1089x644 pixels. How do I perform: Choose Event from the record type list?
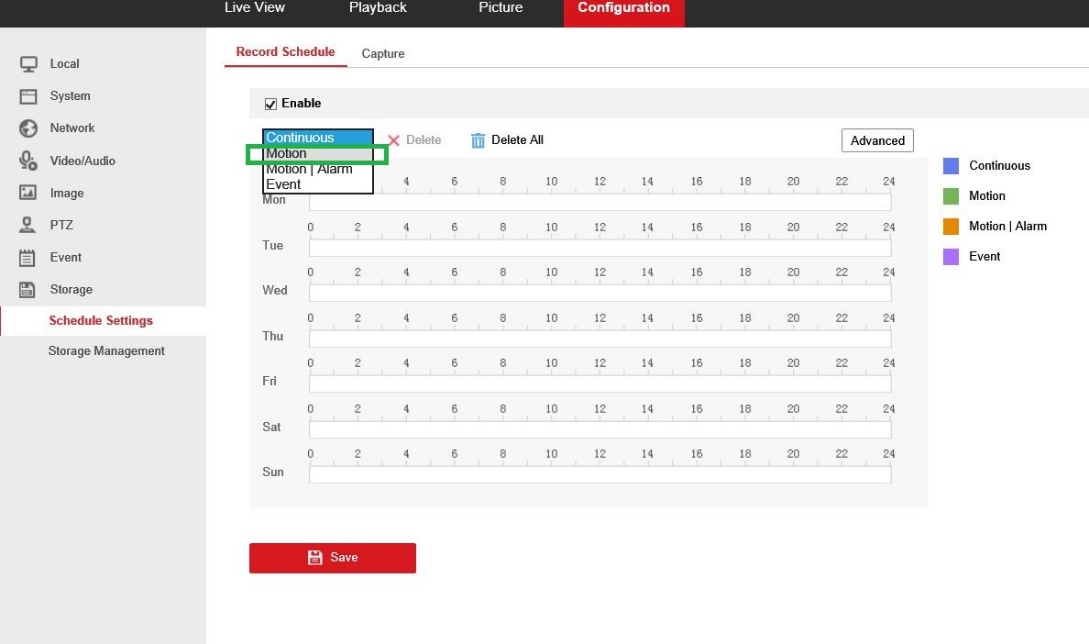coord(317,184)
